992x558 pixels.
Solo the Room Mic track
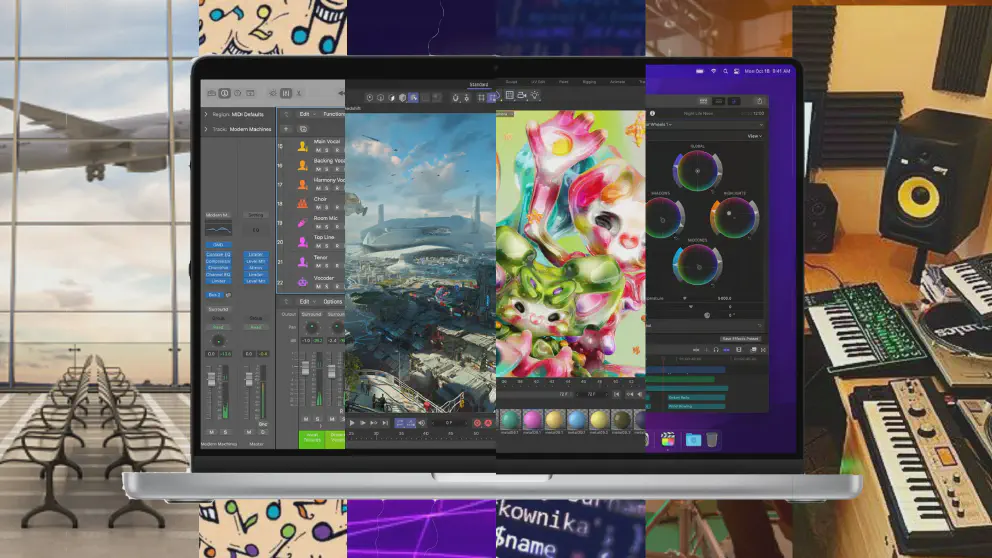tap(327, 226)
